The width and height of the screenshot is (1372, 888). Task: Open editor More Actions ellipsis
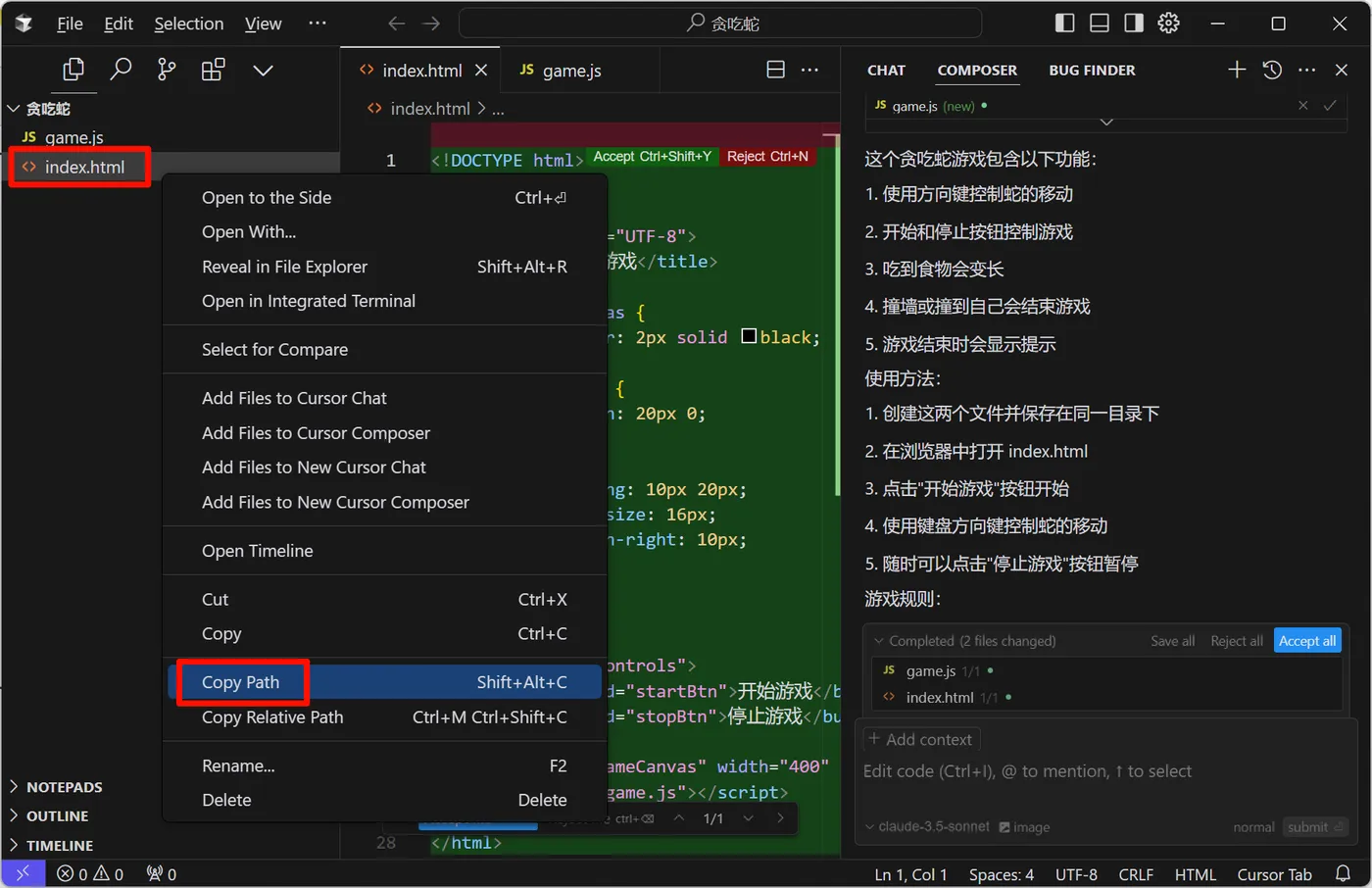809,70
